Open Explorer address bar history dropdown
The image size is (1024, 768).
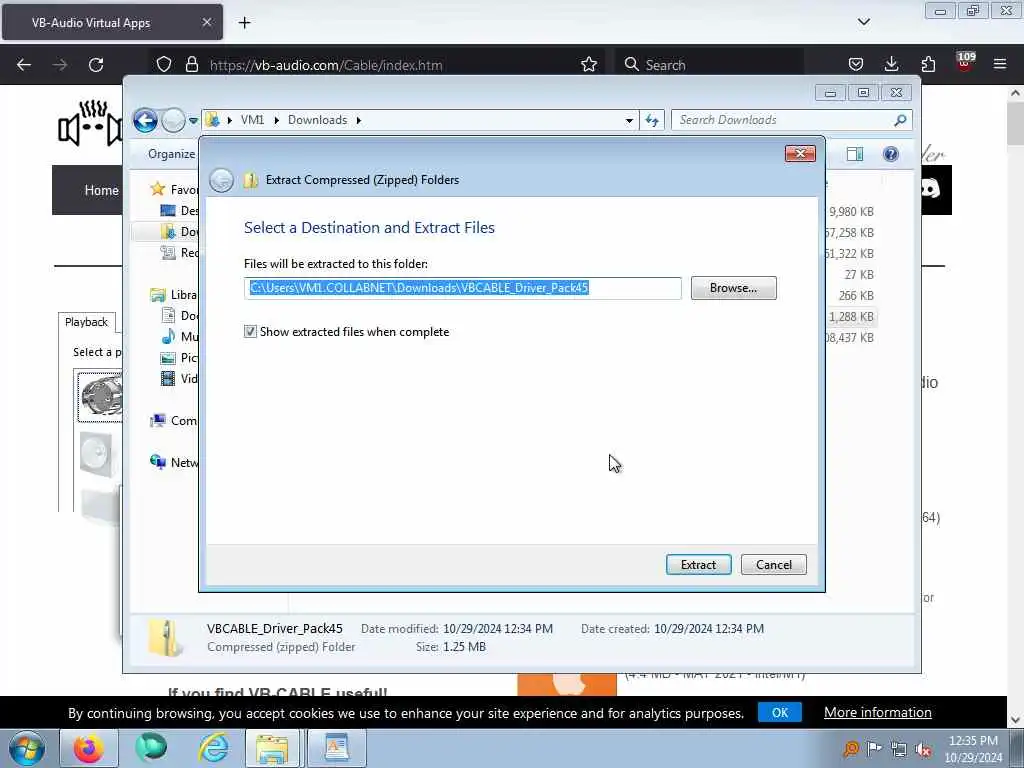coord(629,120)
